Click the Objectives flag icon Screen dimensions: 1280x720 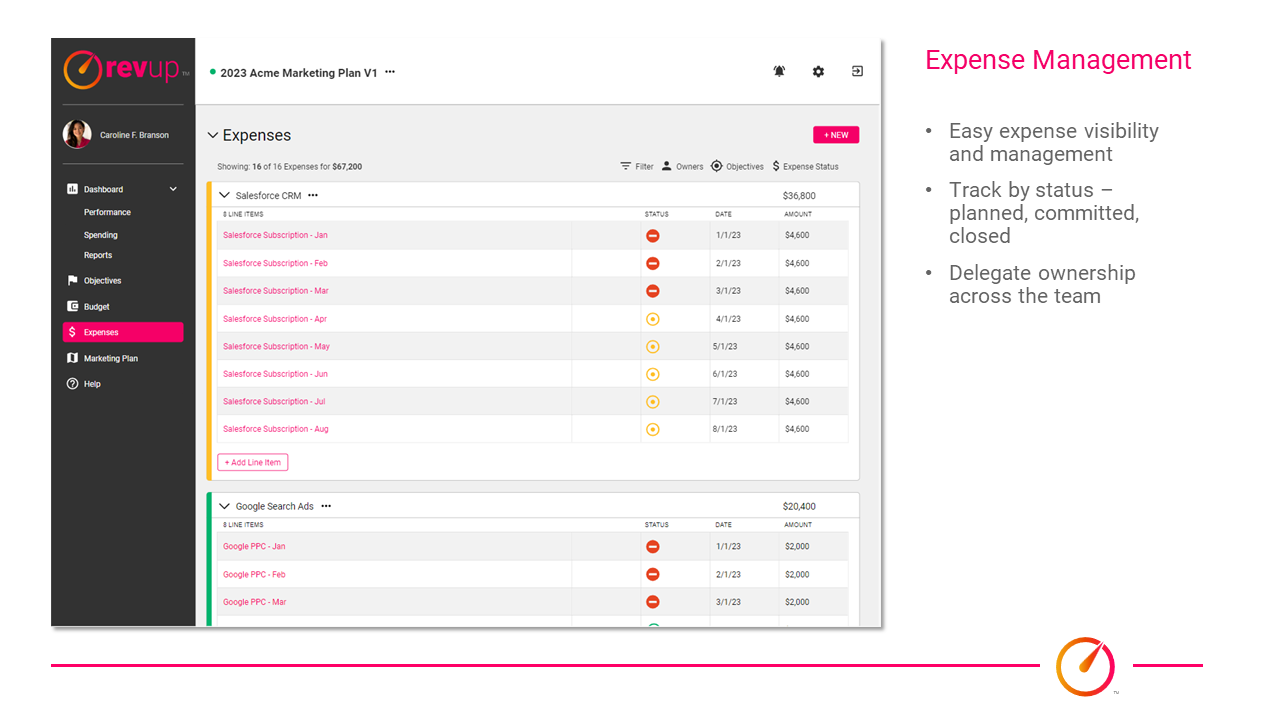[72, 281]
